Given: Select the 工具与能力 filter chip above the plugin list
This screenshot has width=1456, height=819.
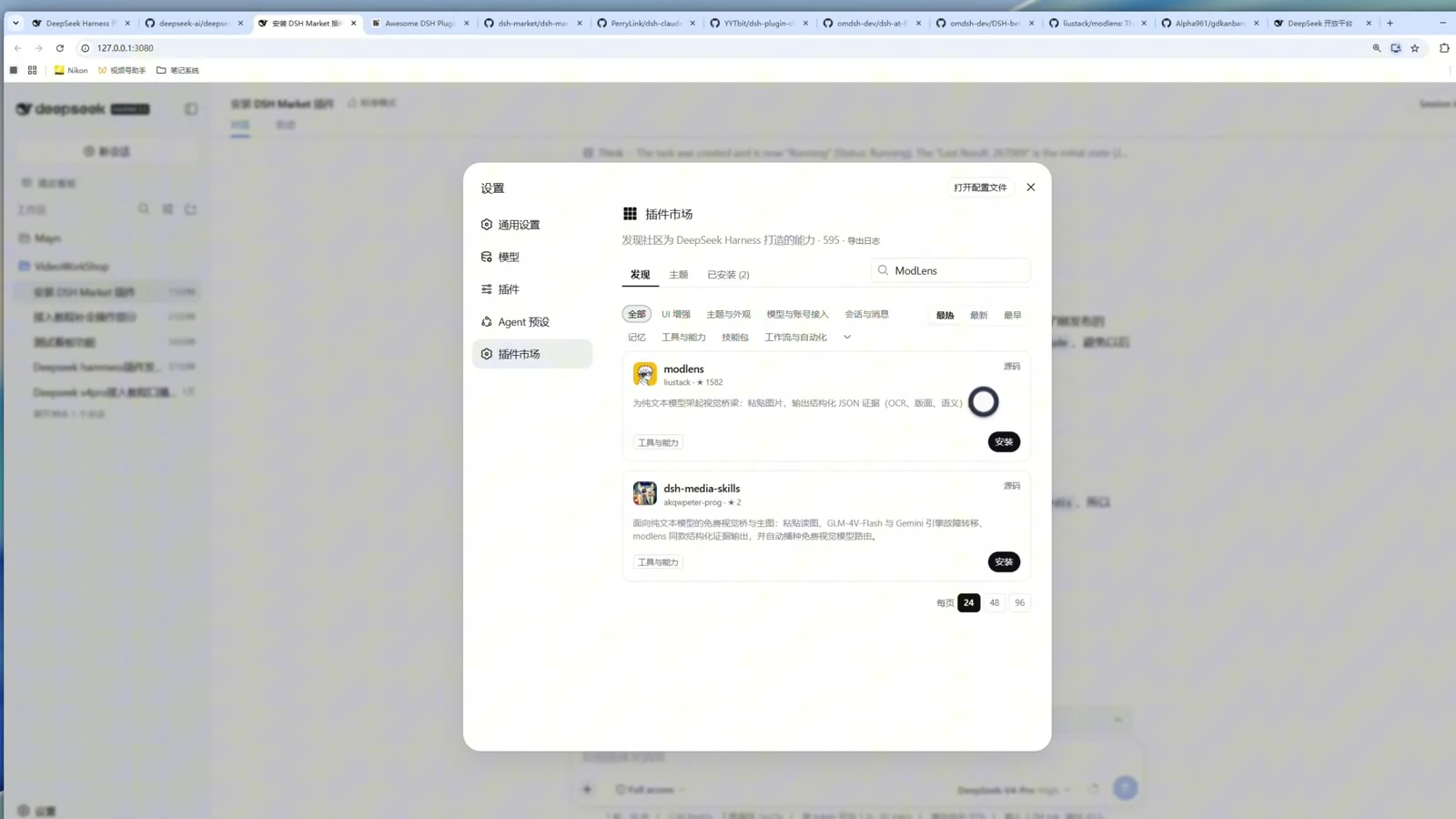Looking at the screenshot, I should [x=683, y=338].
